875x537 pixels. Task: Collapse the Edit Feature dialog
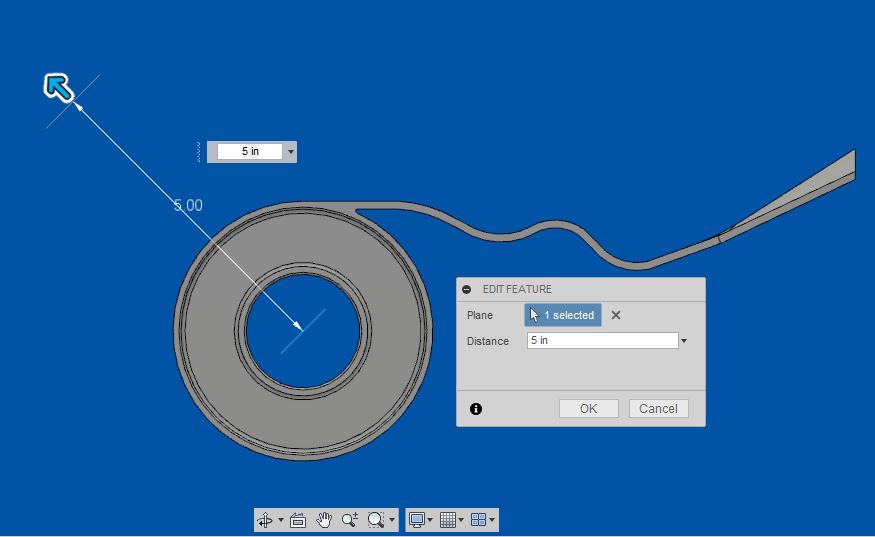pos(467,289)
